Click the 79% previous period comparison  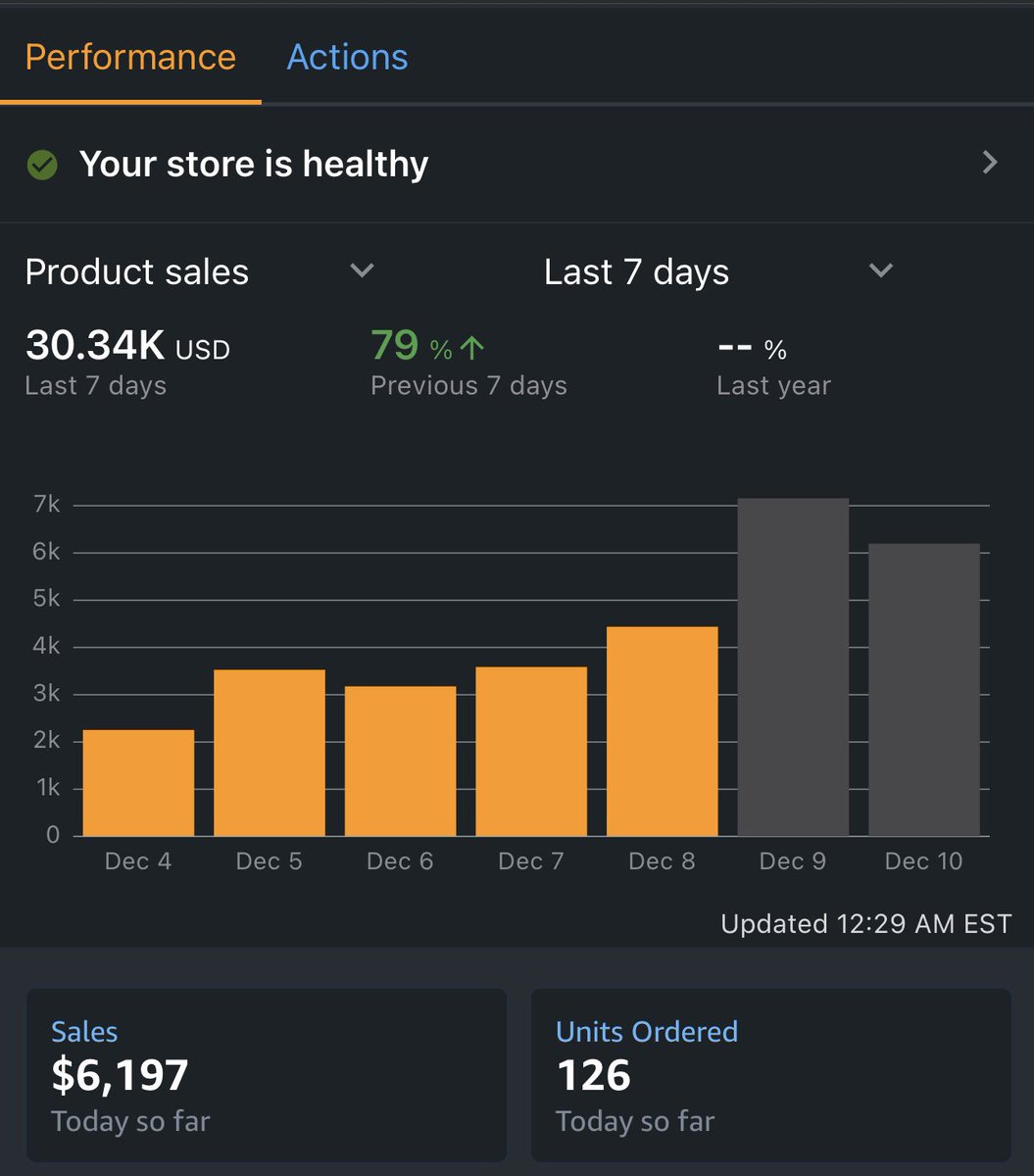point(412,345)
